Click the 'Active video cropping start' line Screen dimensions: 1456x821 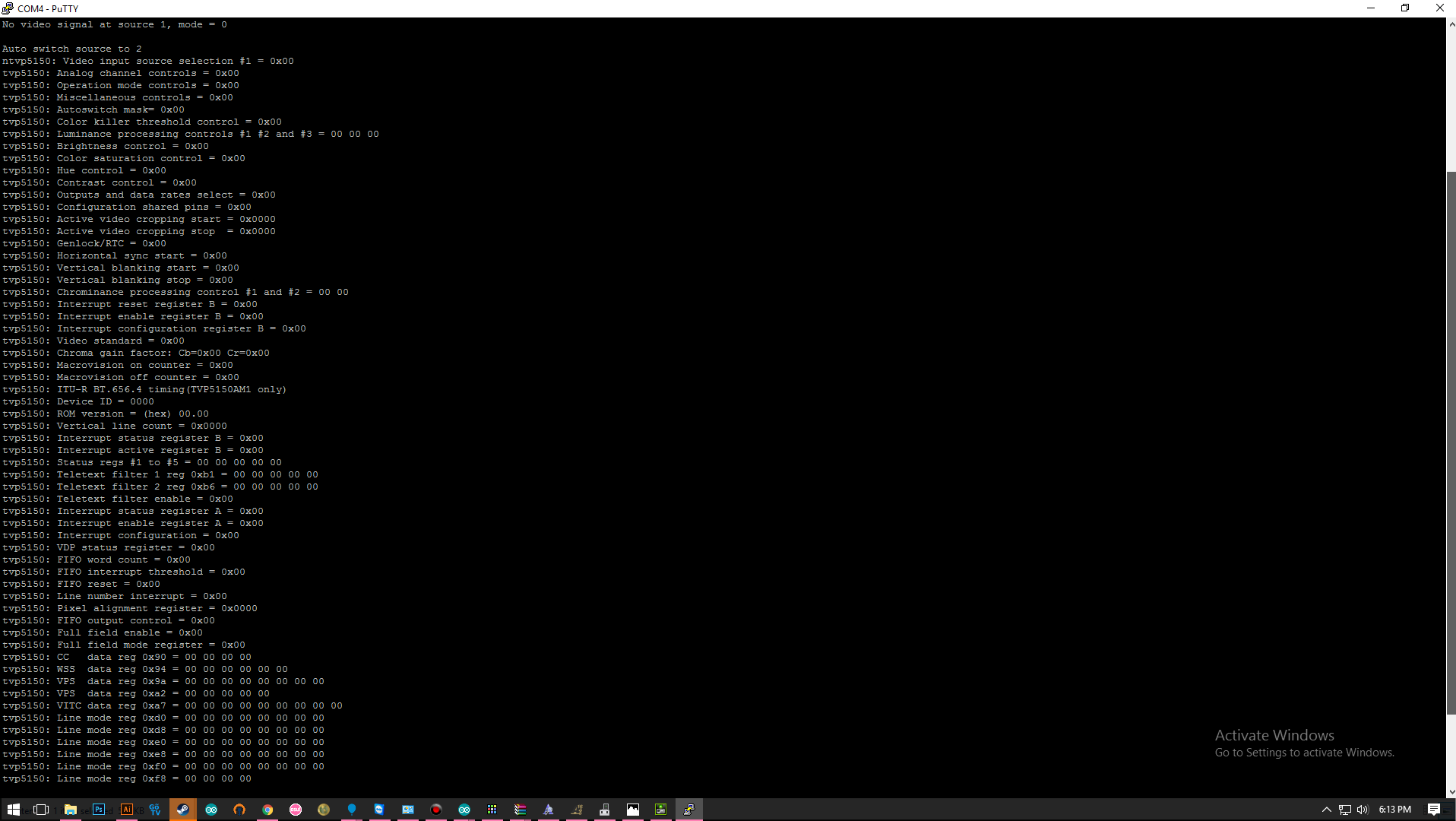point(139,219)
